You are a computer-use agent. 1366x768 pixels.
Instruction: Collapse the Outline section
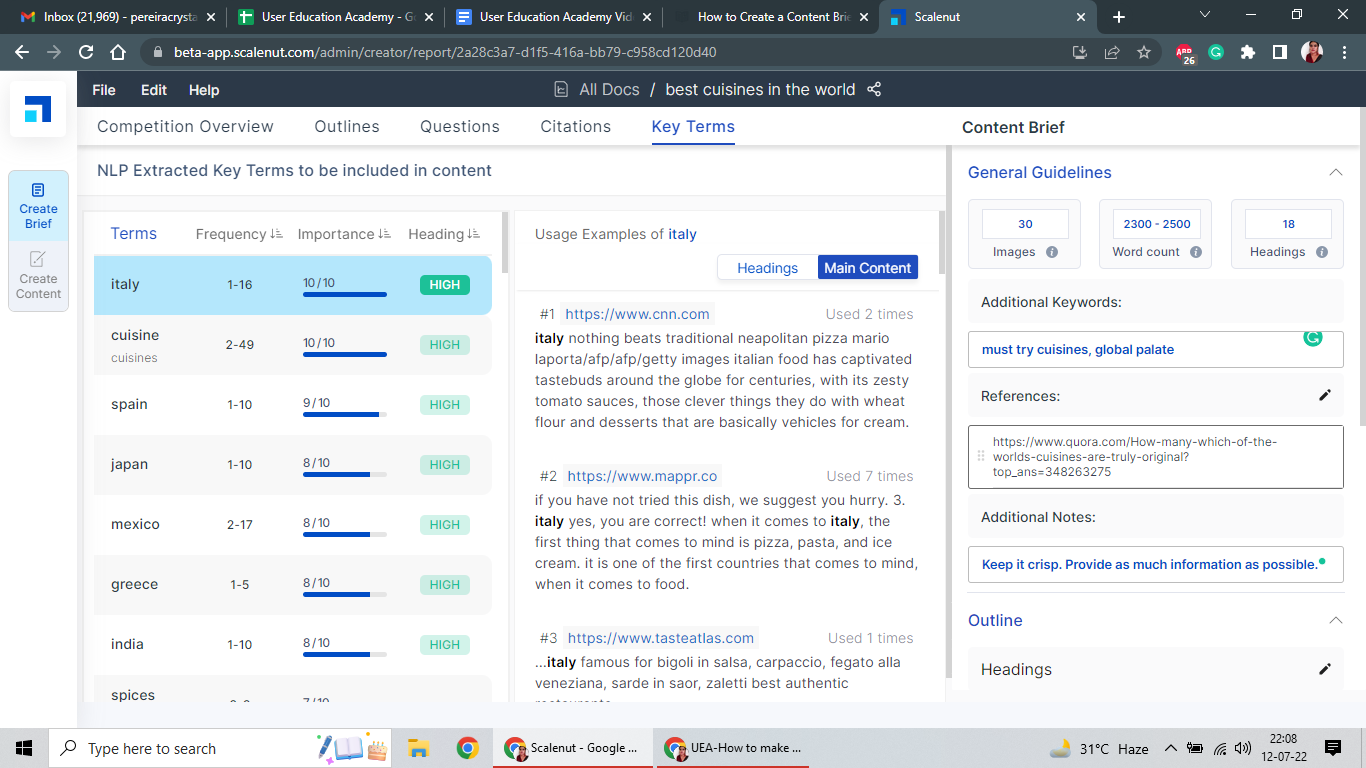click(x=1335, y=620)
